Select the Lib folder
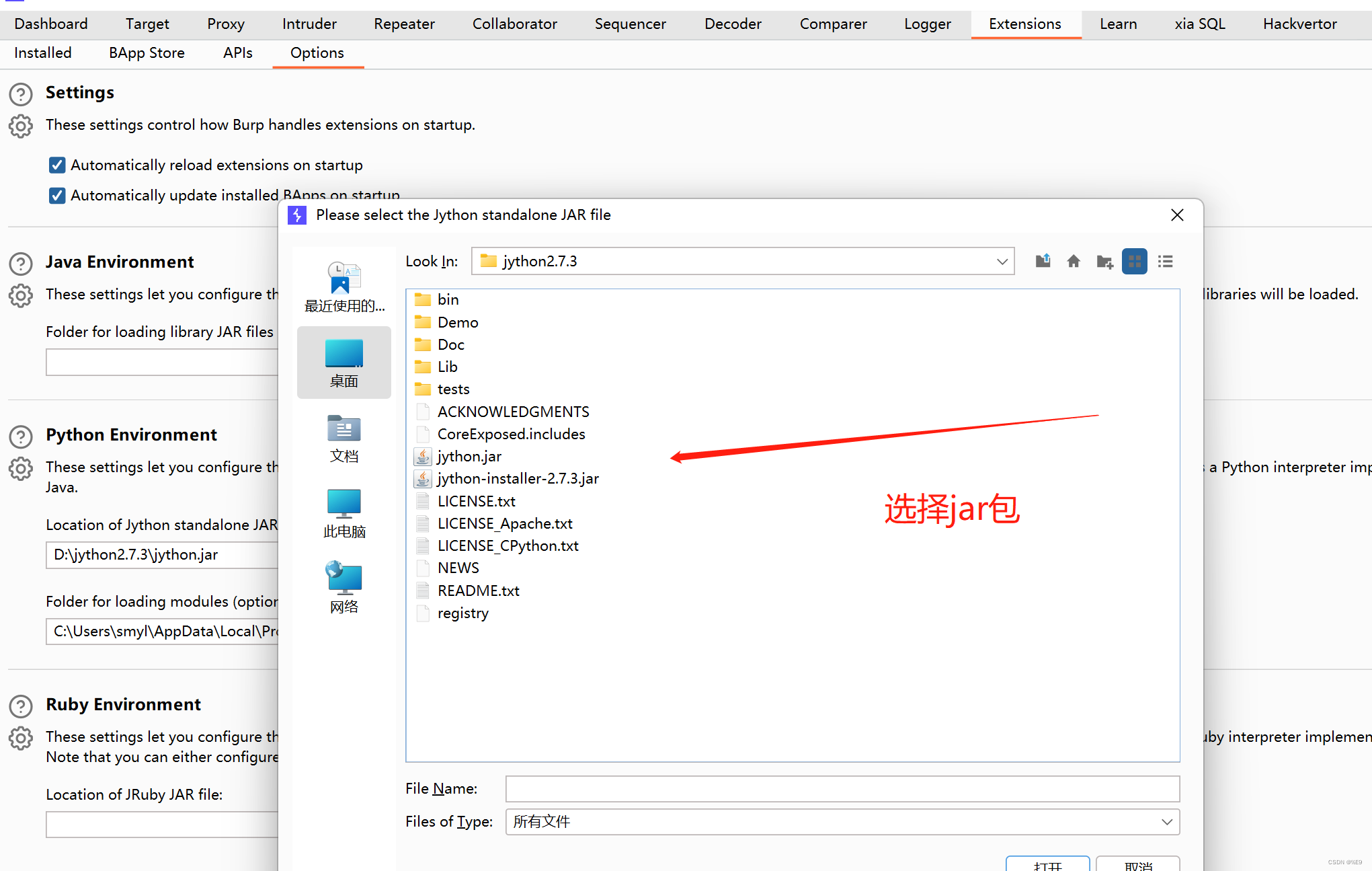This screenshot has width=1372, height=871. (447, 367)
